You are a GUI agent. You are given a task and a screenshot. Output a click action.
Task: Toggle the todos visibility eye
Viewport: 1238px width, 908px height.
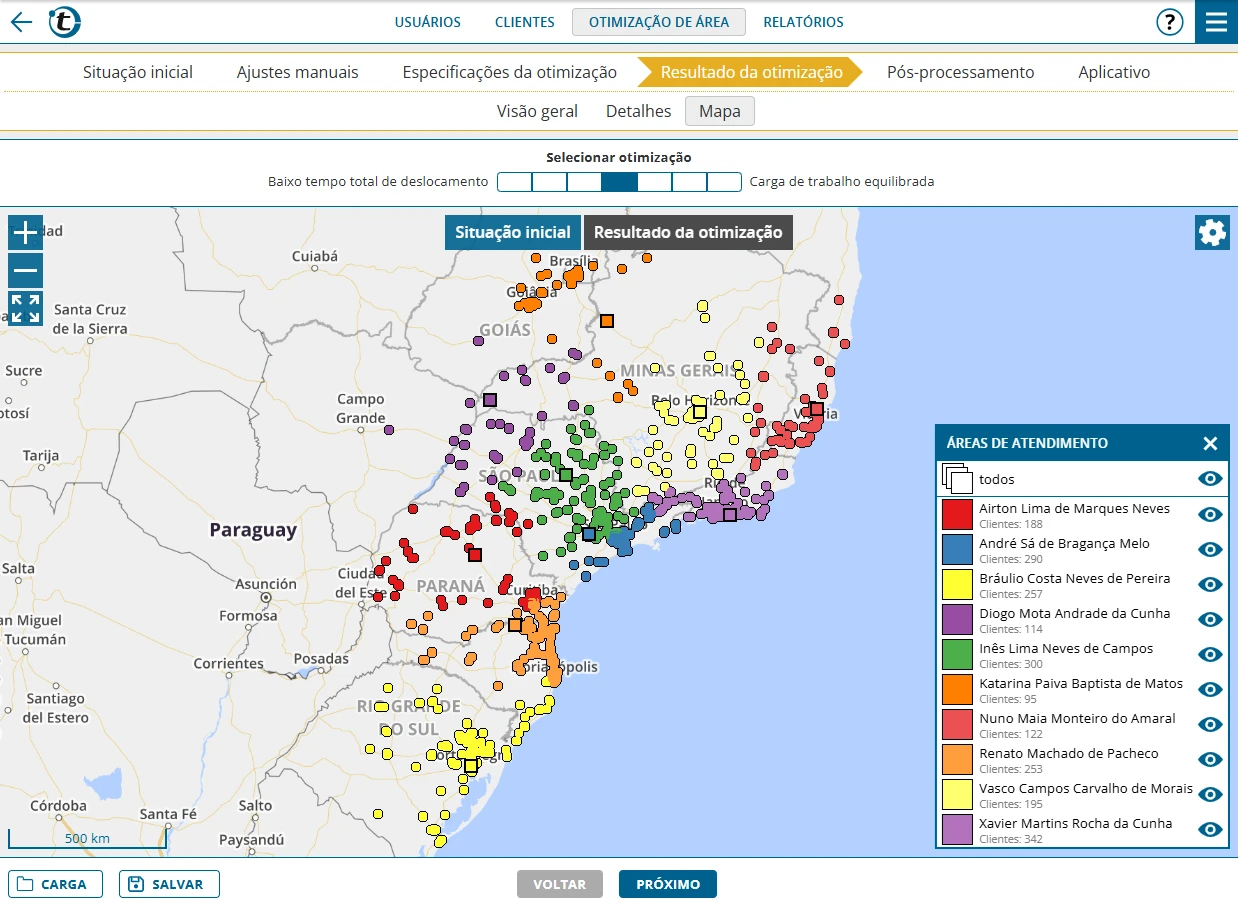click(1209, 478)
